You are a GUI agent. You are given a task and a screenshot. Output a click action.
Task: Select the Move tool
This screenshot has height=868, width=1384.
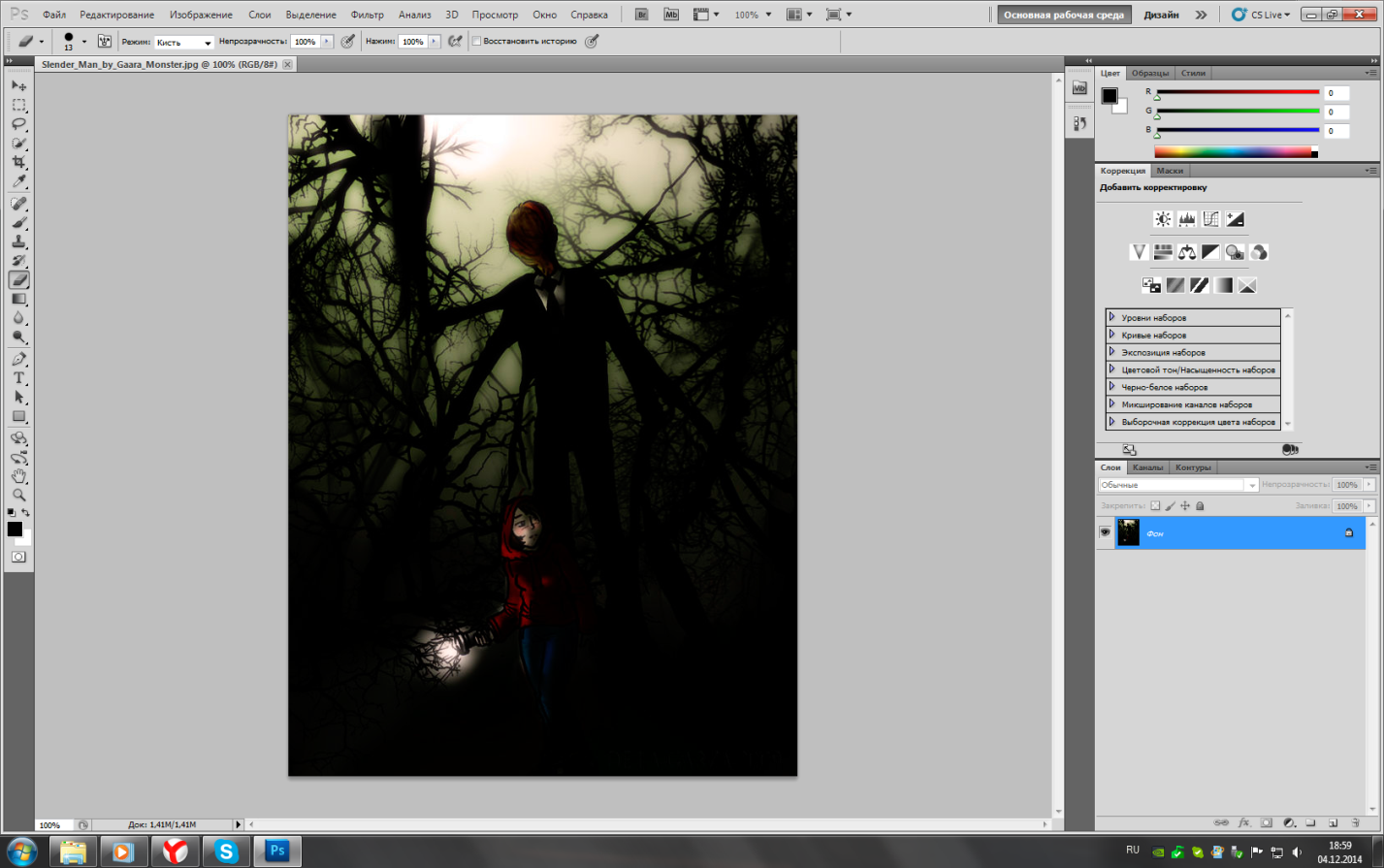pos(18,85)
